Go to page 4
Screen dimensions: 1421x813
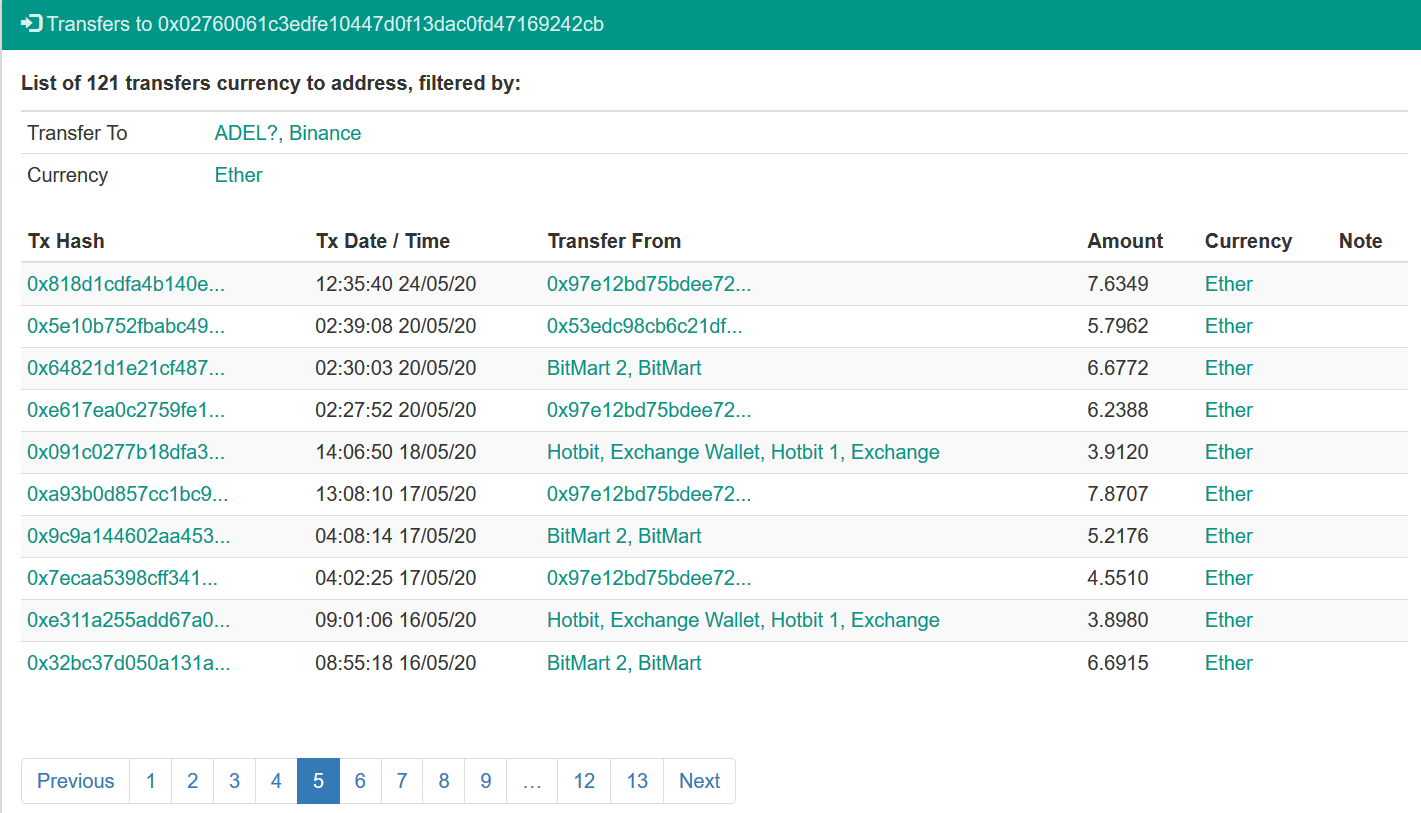coord(277,781)
